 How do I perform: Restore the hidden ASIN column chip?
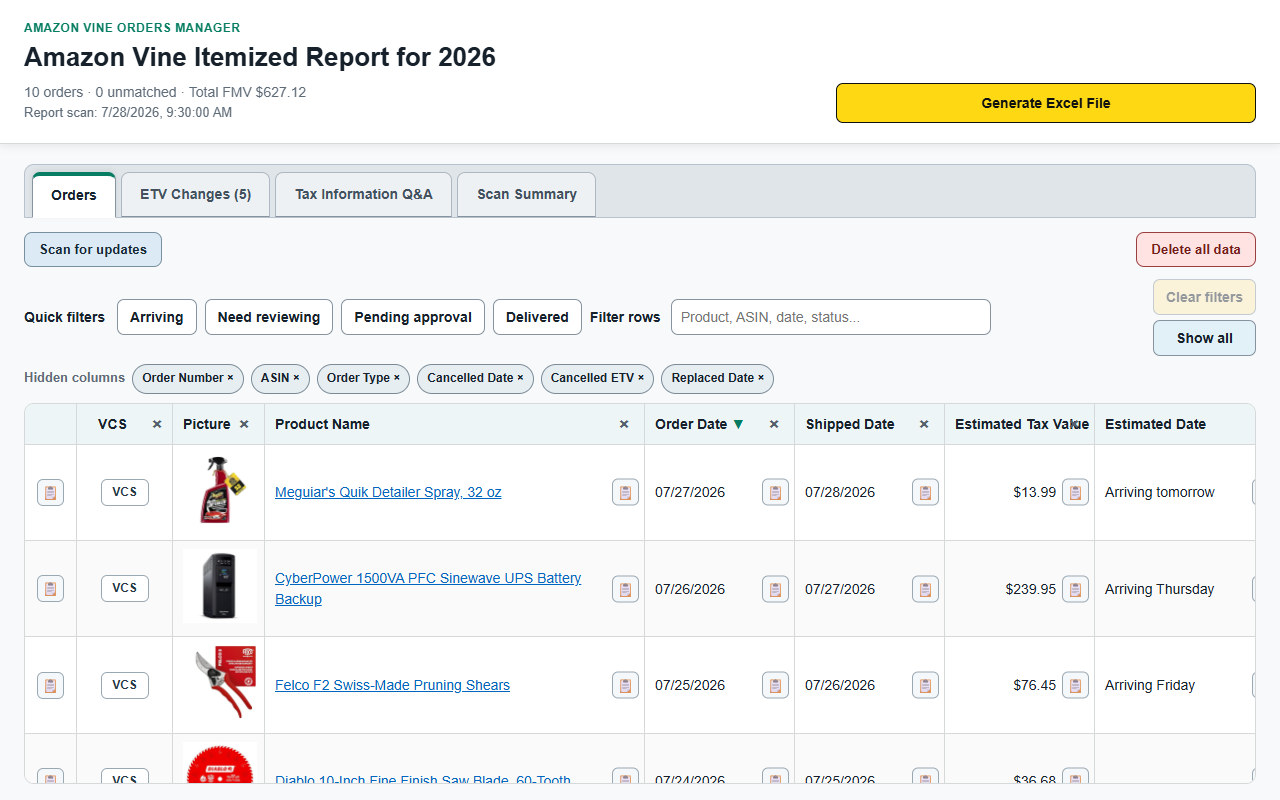pyautogui.click(x=280, y=378)
